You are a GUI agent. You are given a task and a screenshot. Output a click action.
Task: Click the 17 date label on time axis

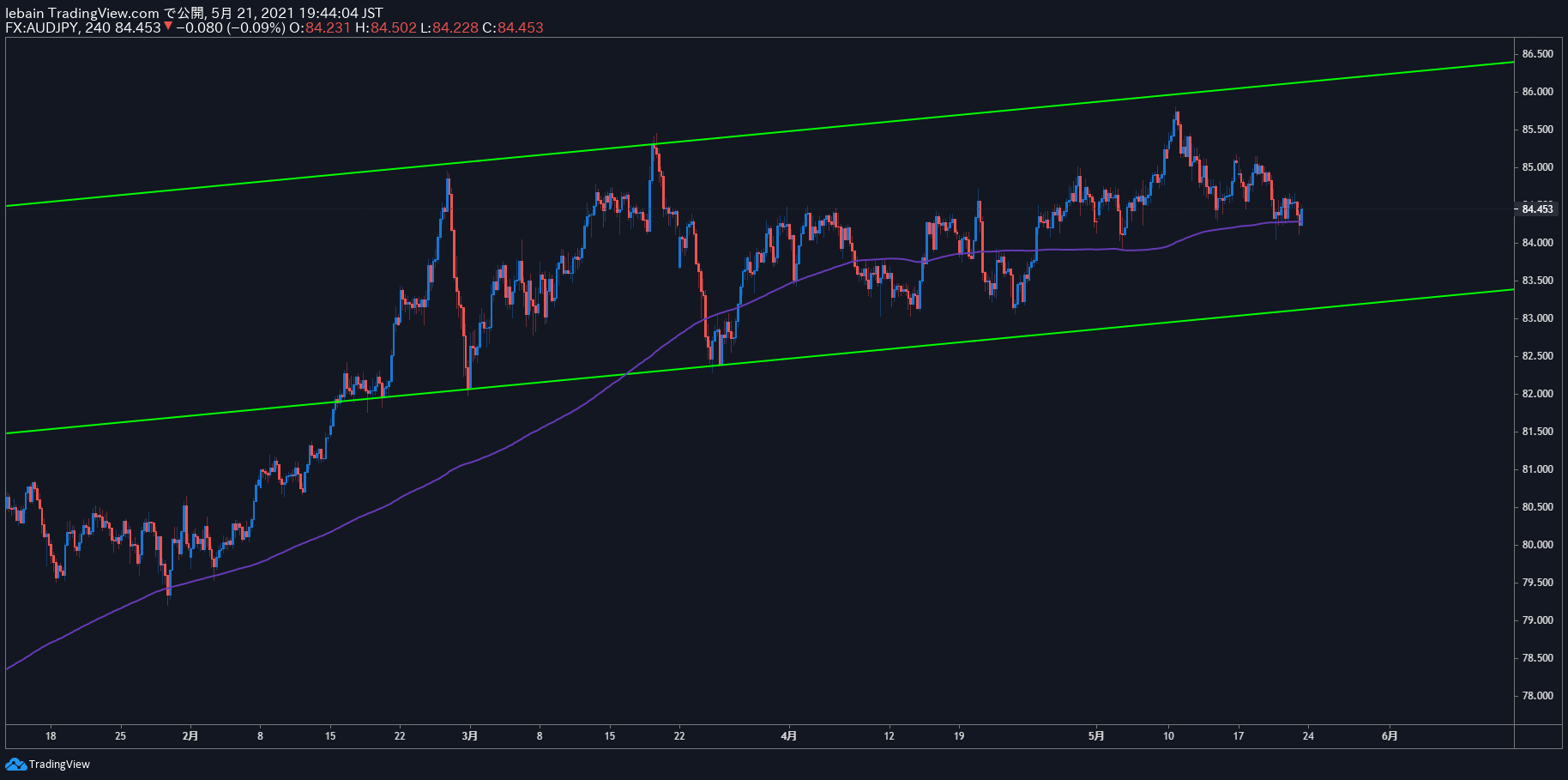click(1238, 735)
